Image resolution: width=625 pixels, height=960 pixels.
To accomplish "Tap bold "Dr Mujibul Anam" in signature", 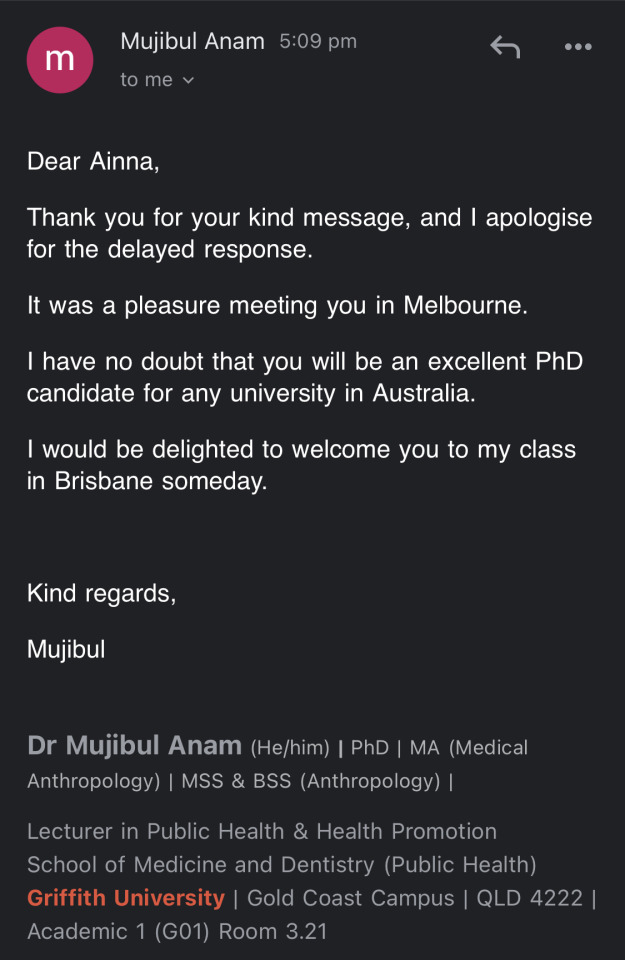I will [134, 746].
